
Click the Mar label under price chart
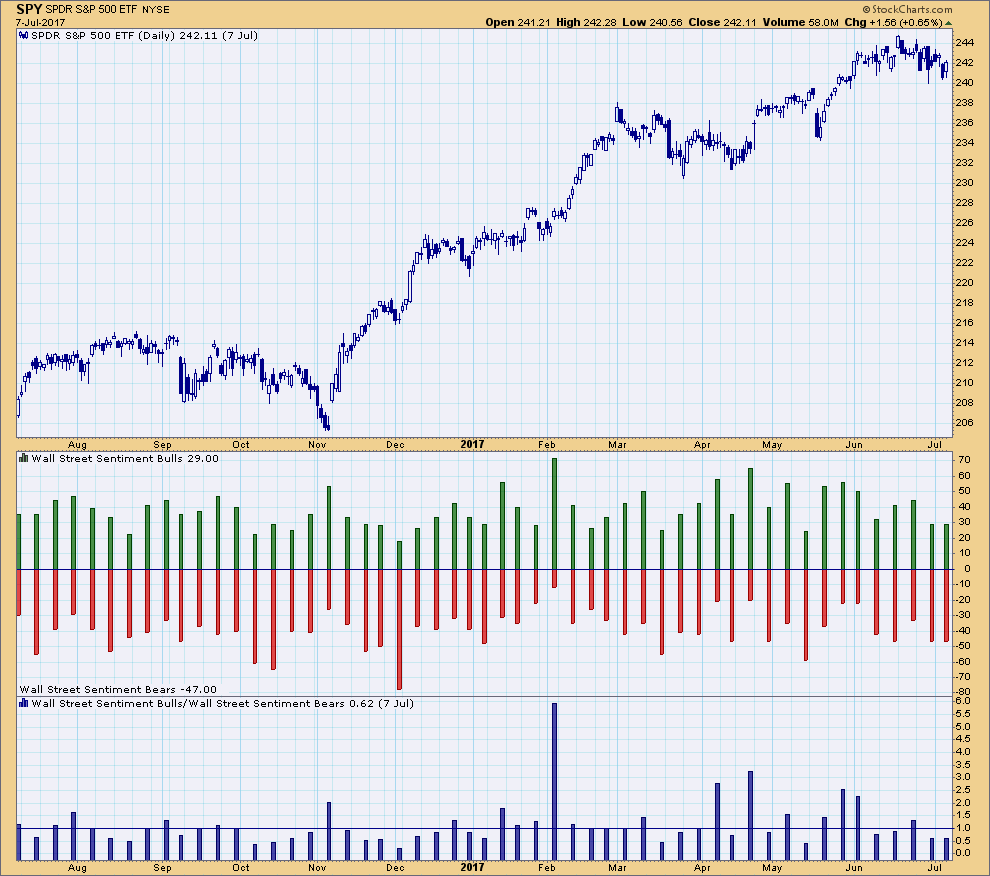[617, 445]
